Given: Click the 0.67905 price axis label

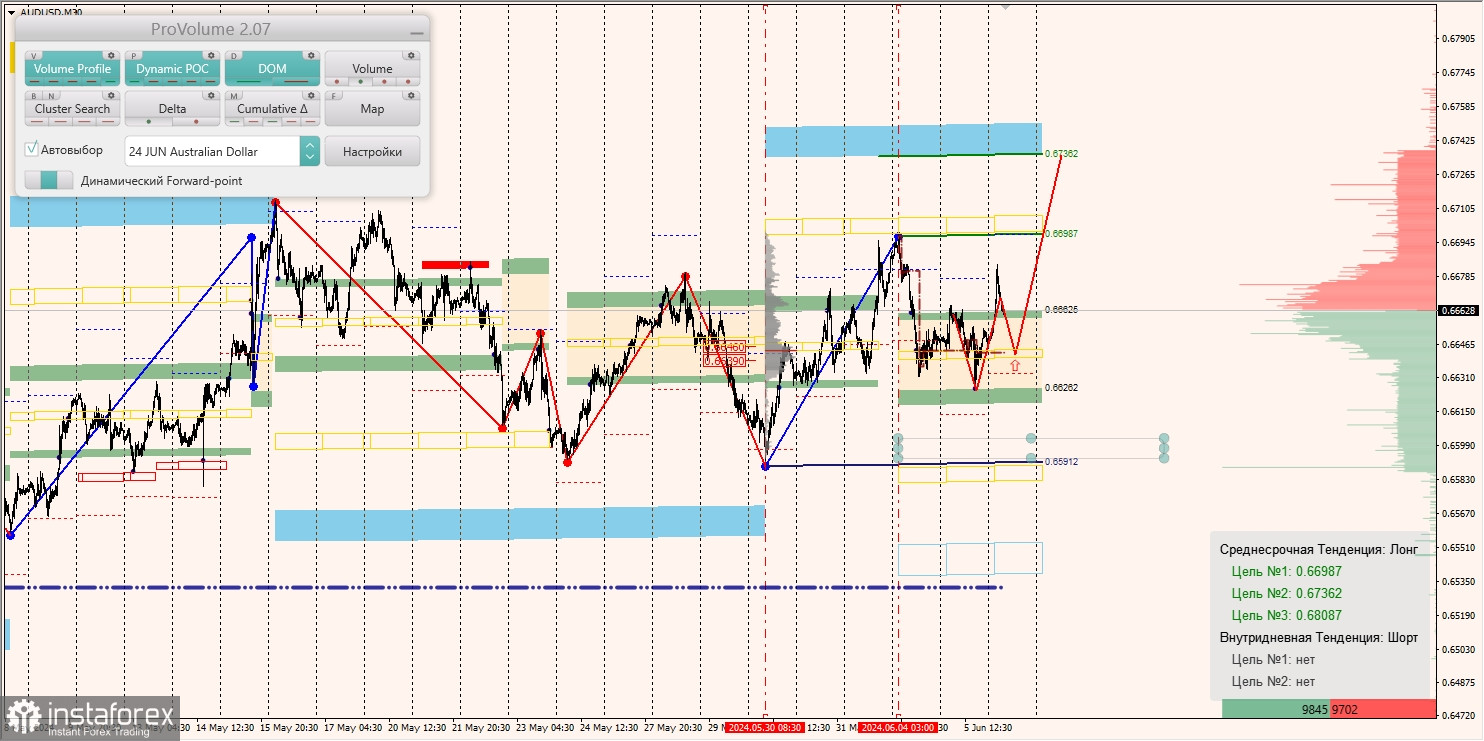Looking at the screenshot, I should (x=1459, y=39).
